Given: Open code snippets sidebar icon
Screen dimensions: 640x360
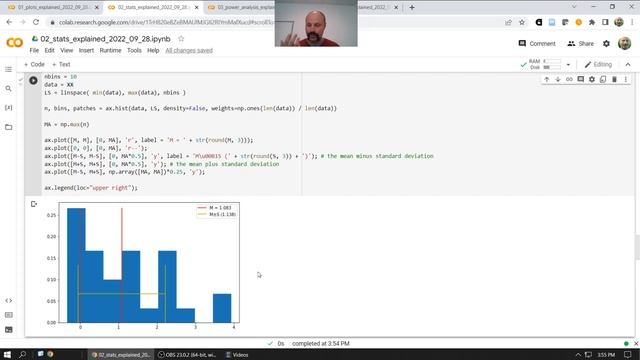Looking at the screenshot, I should pyautogui.click(x=9, y=301).
